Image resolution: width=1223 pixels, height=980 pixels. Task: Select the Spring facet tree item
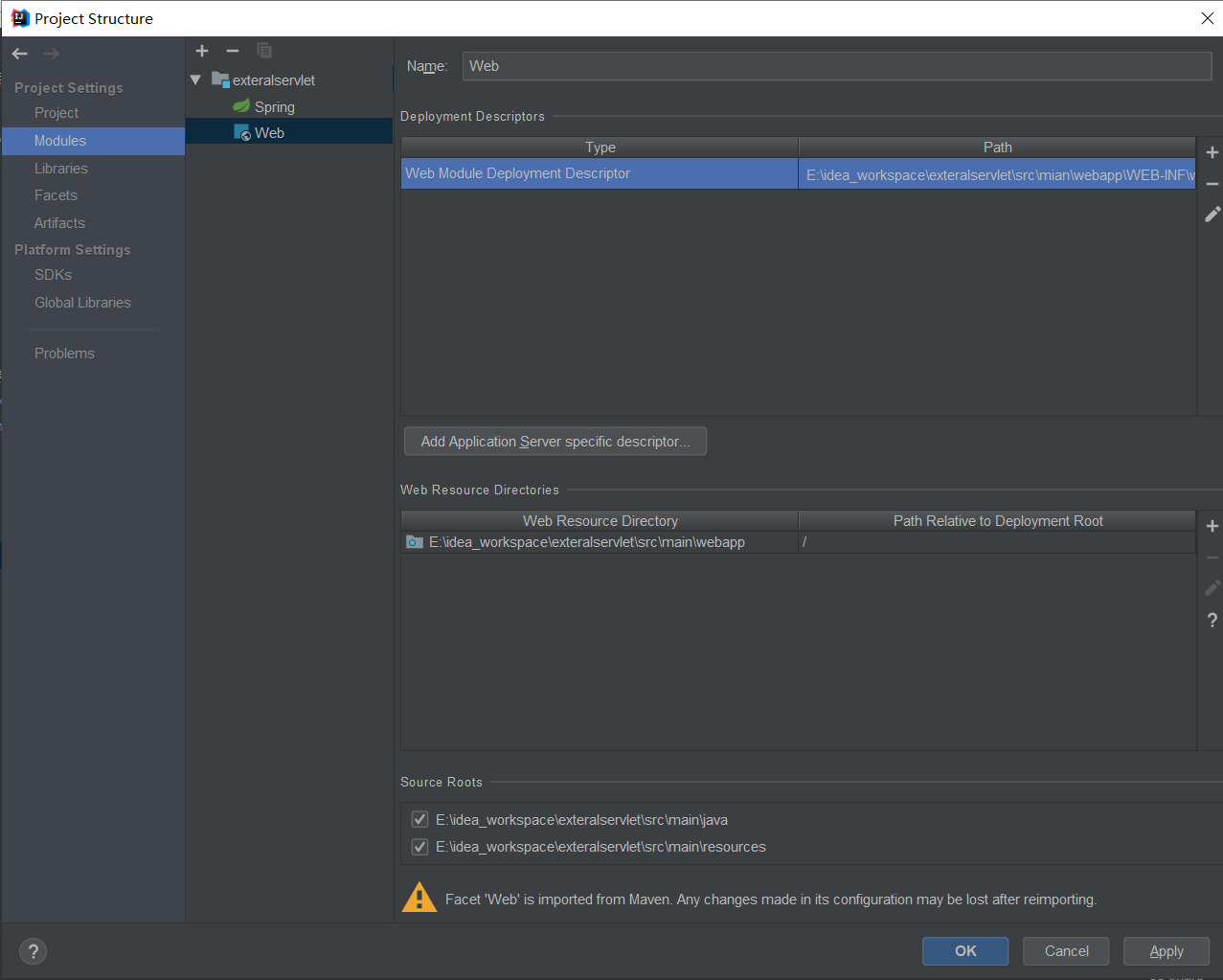pyautogui.click(x=275, y=107)
